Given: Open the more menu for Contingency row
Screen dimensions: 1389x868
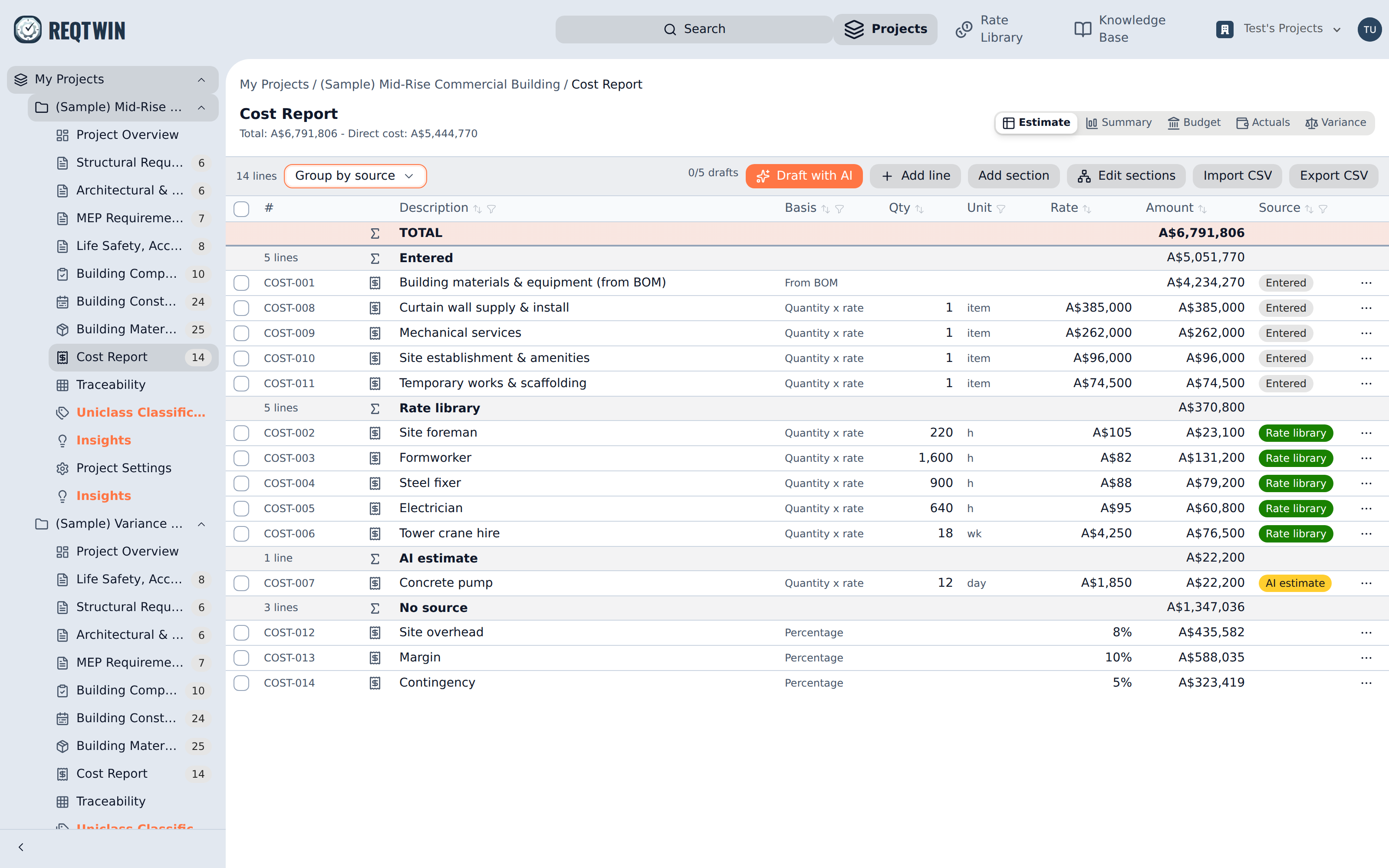Looking at the screenshot, I should [x=1366, y=683].
